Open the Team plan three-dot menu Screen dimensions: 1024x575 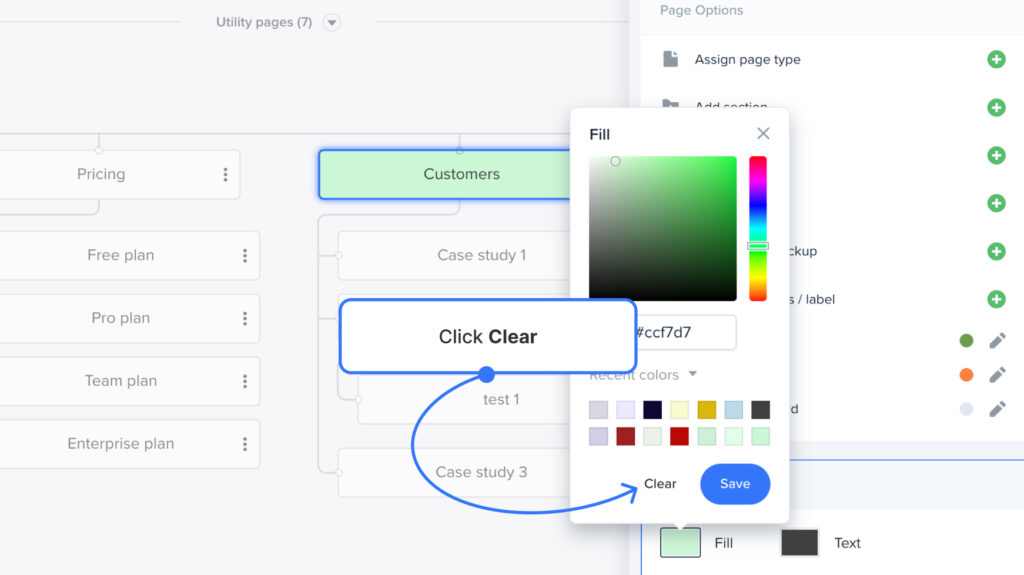[x=245, y=381]
